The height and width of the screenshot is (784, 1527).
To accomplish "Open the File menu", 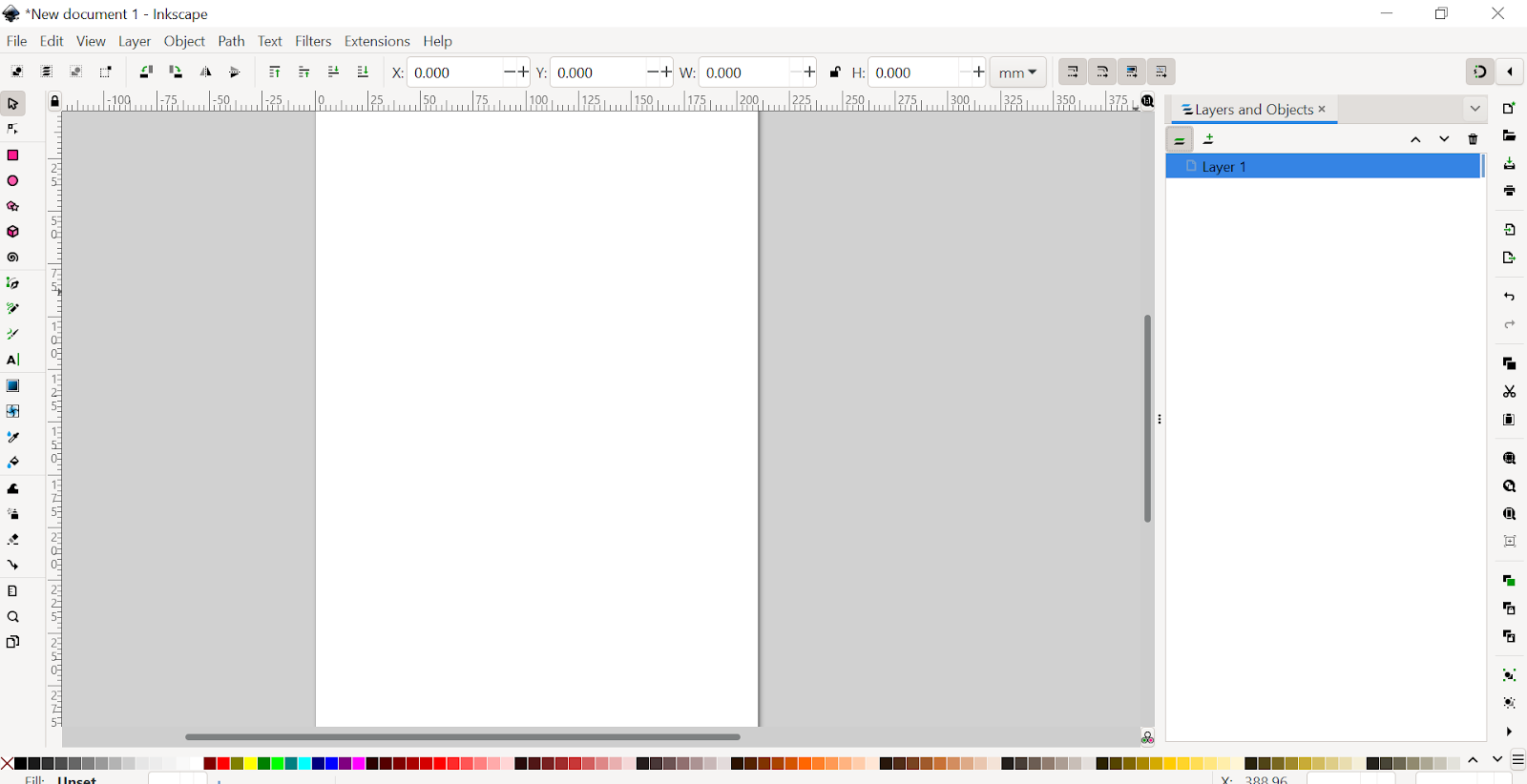I will point(16,41).
